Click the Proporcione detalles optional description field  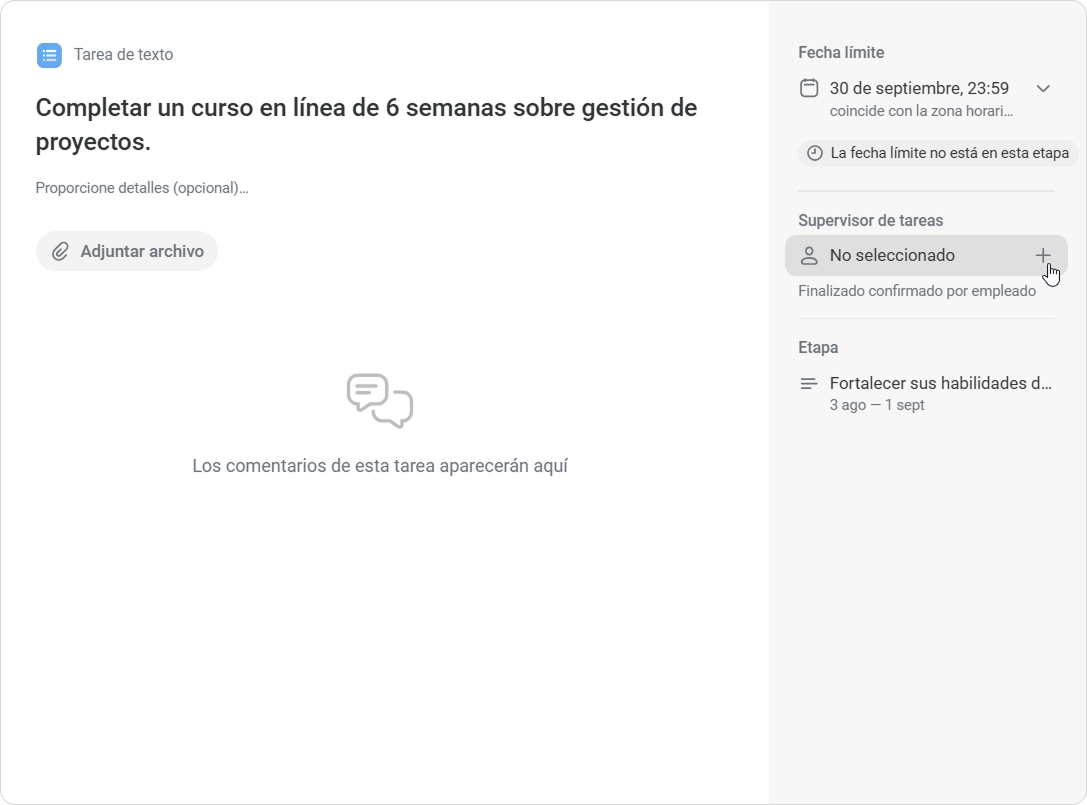click(142, 188)
